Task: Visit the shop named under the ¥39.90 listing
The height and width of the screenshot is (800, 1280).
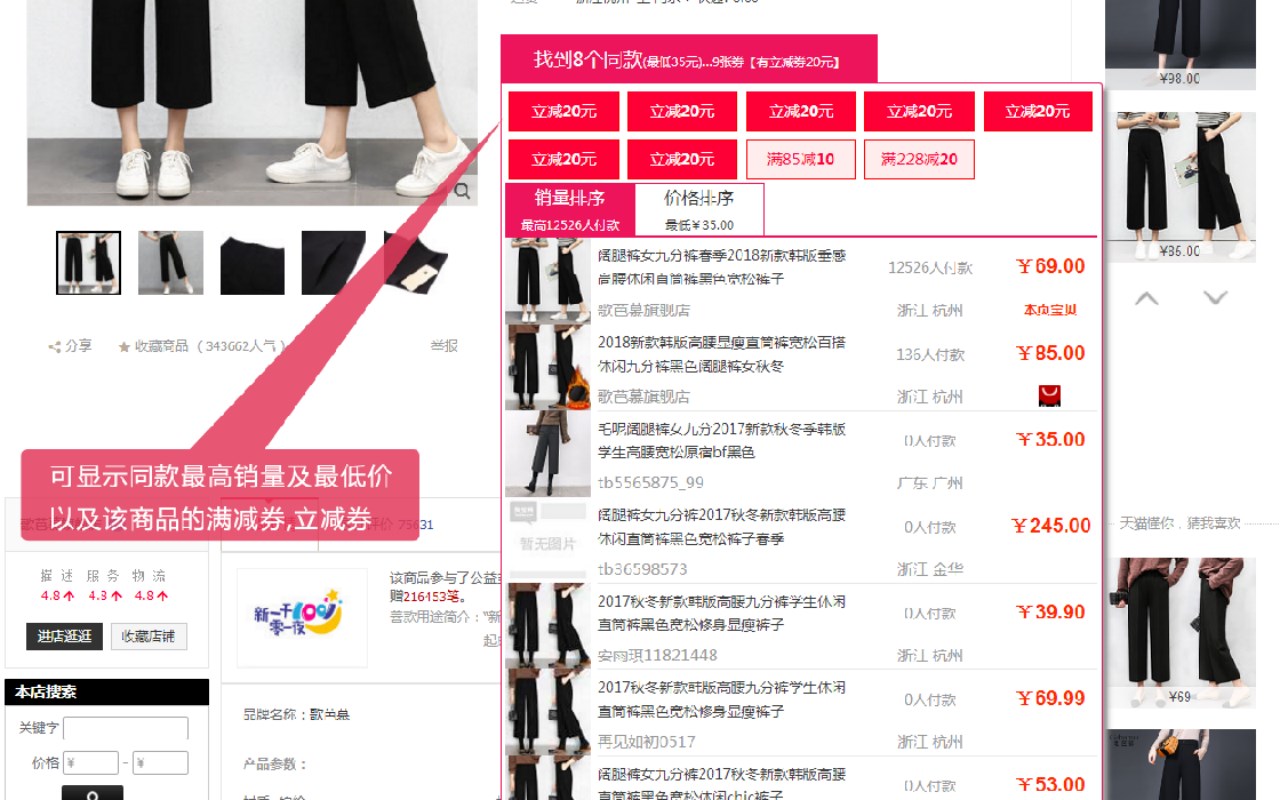Action: coord(658,656)
